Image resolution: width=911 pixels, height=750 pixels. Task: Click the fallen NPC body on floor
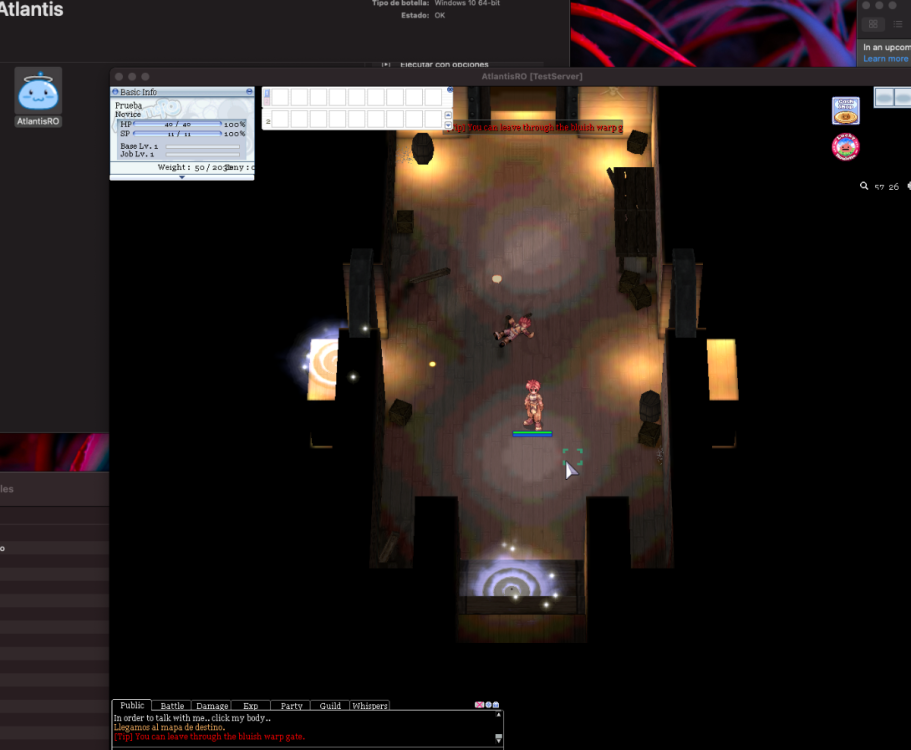514,329
